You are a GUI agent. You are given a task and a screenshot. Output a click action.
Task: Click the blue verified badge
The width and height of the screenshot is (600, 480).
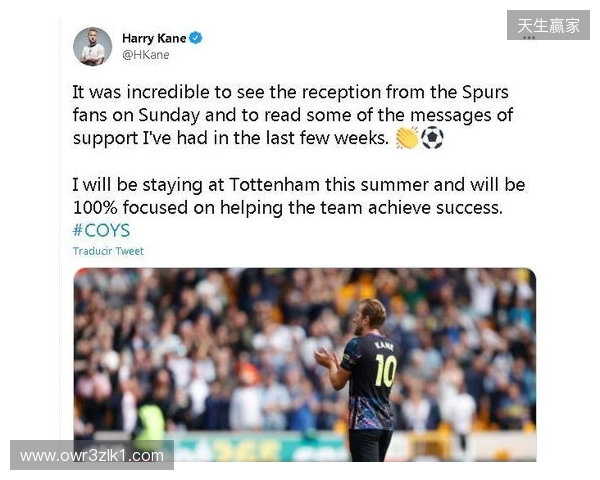click(x=196, y=38)
